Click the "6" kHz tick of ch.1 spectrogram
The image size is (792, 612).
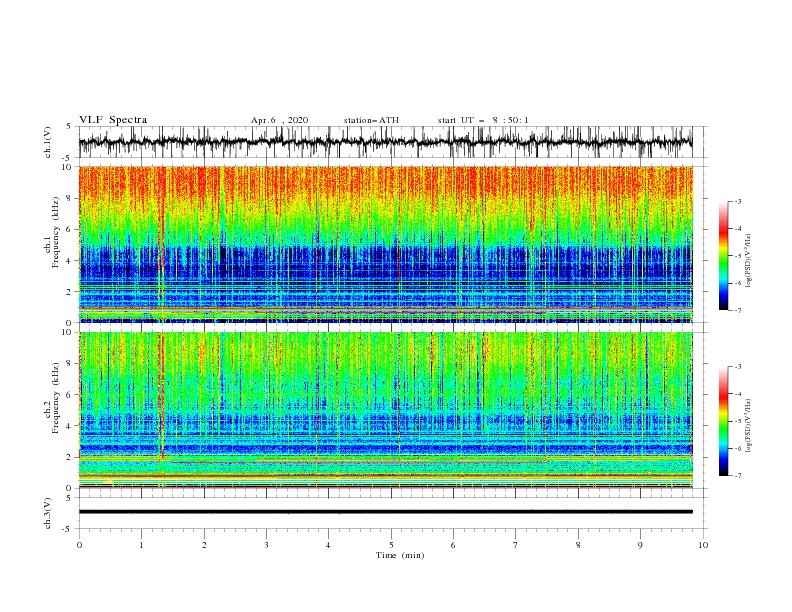(69, 229)
